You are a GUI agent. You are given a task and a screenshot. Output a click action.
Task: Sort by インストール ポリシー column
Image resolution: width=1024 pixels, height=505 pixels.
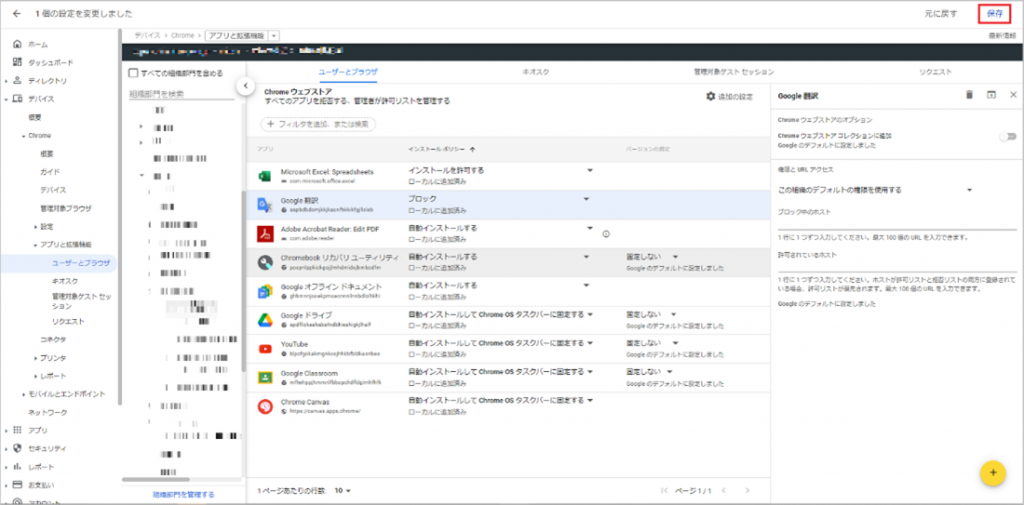point(441,149)
